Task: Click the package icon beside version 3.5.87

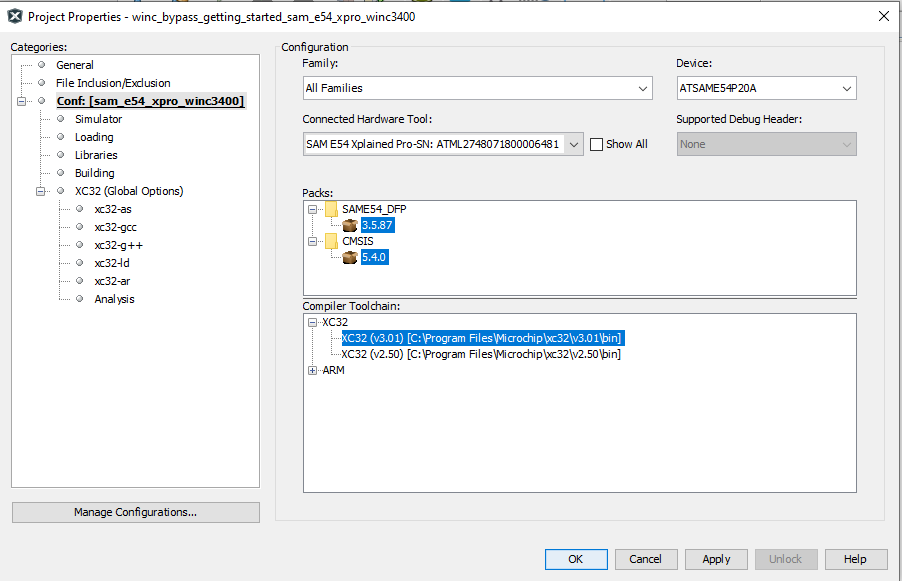Action: (x=350, y=225)
